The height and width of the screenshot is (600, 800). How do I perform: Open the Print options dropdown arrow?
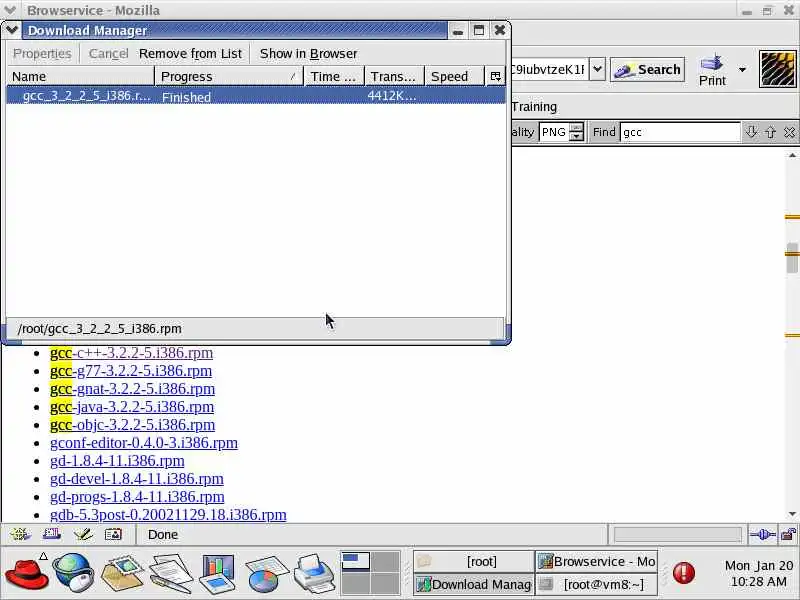(742, 69)
